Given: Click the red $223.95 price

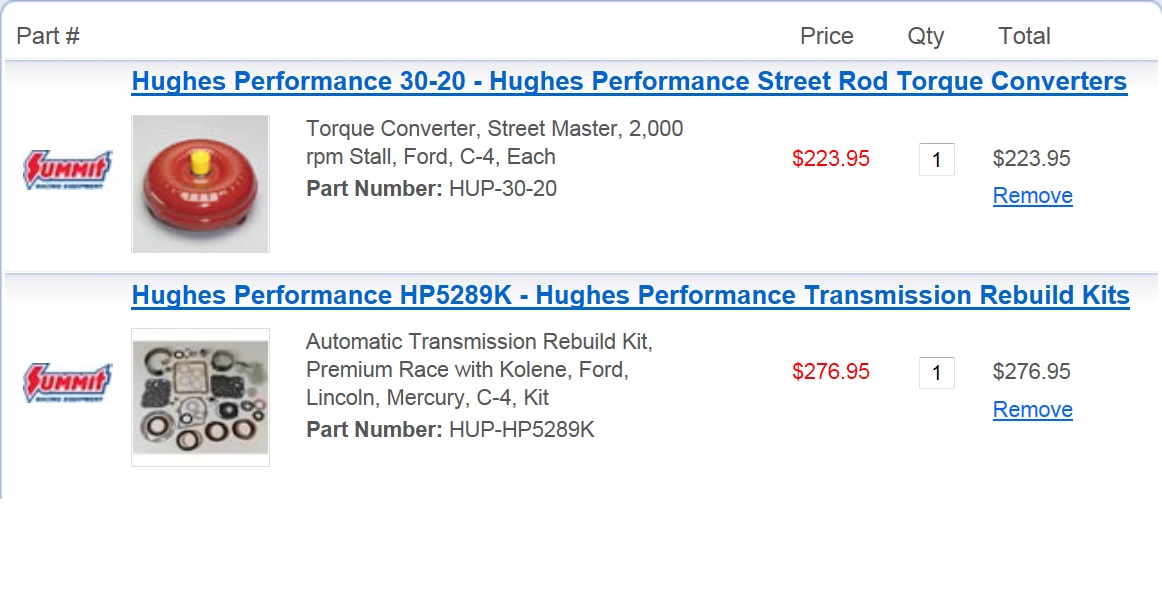Looking at the screenshot, I should [831, 159].
